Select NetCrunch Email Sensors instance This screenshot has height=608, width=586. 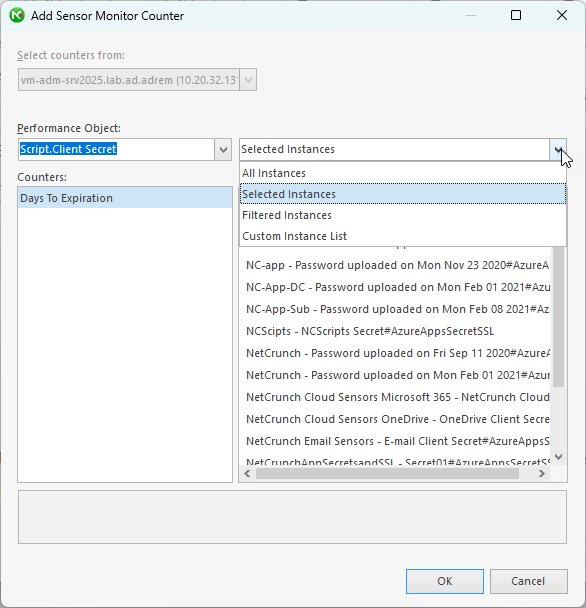[x=397, y=441]
